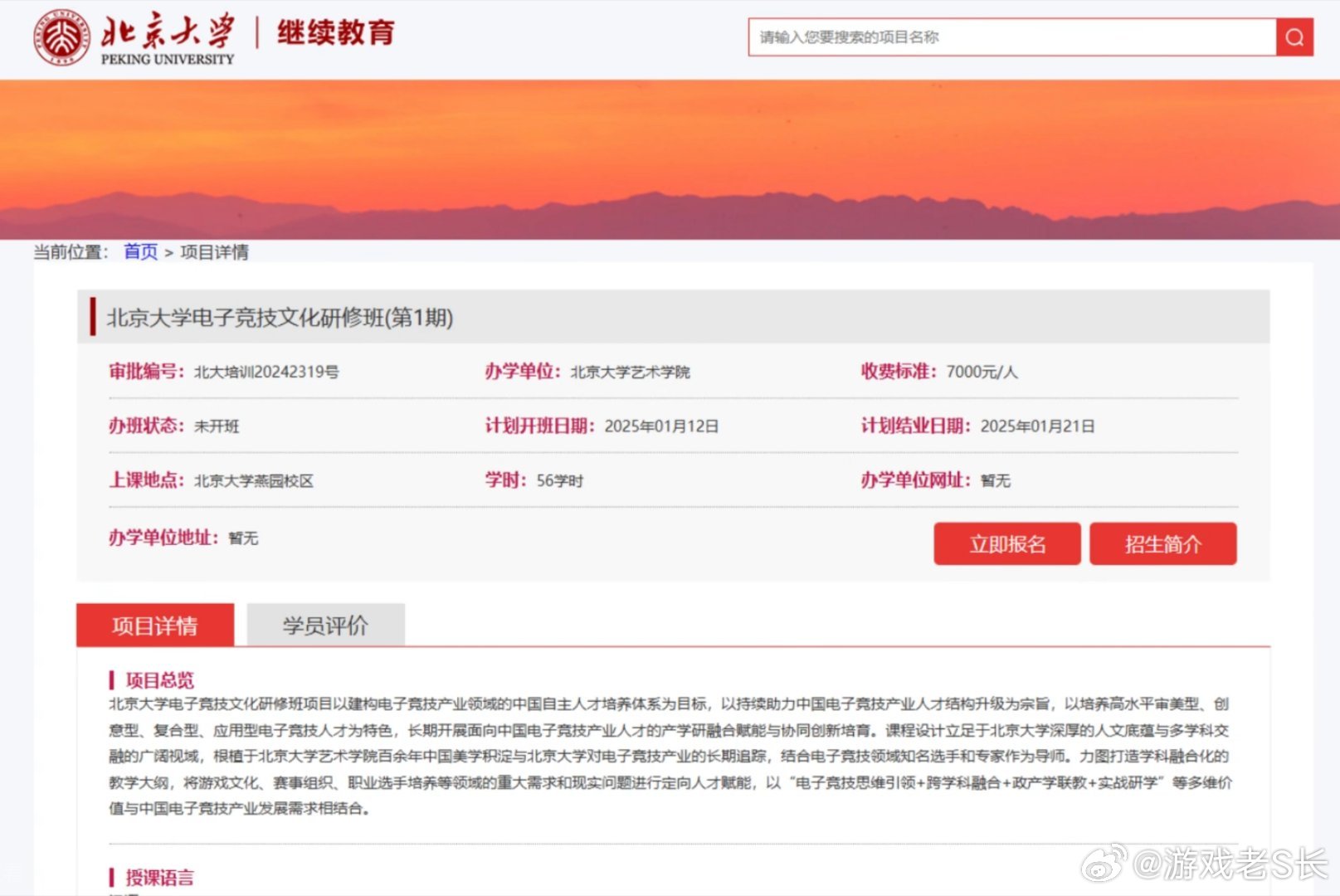Select the fee value 7000元/人
The image size is (1340, 896).
(x=982, y=372)
